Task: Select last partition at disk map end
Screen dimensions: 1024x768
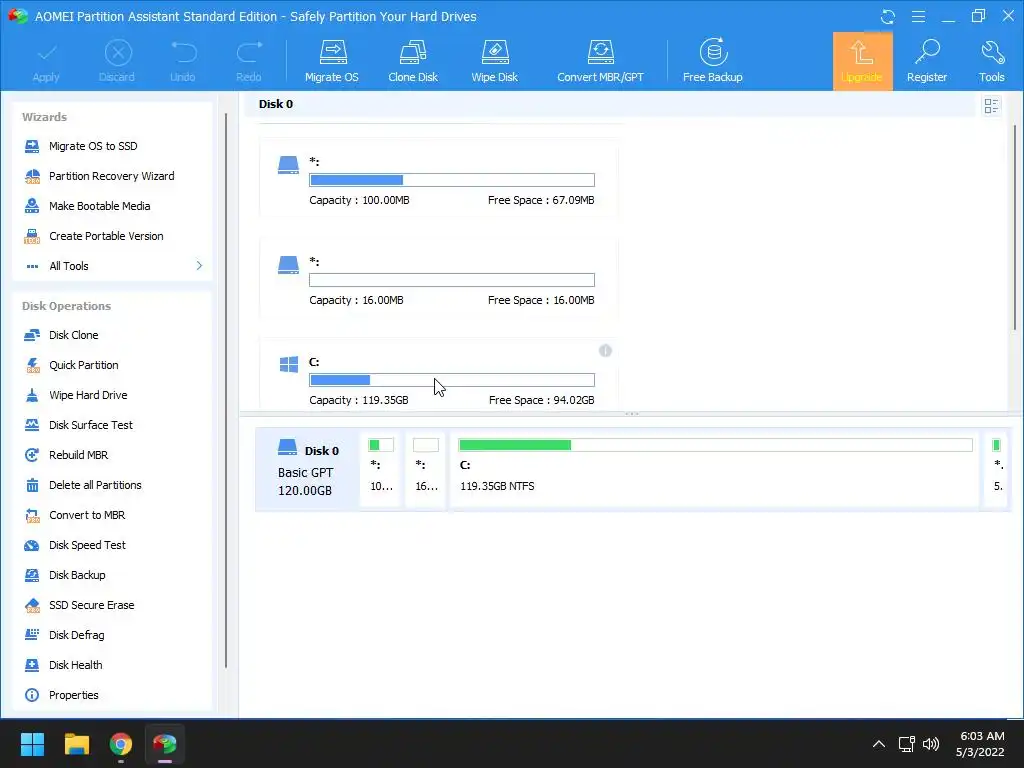Action: (x=997, y=470)
